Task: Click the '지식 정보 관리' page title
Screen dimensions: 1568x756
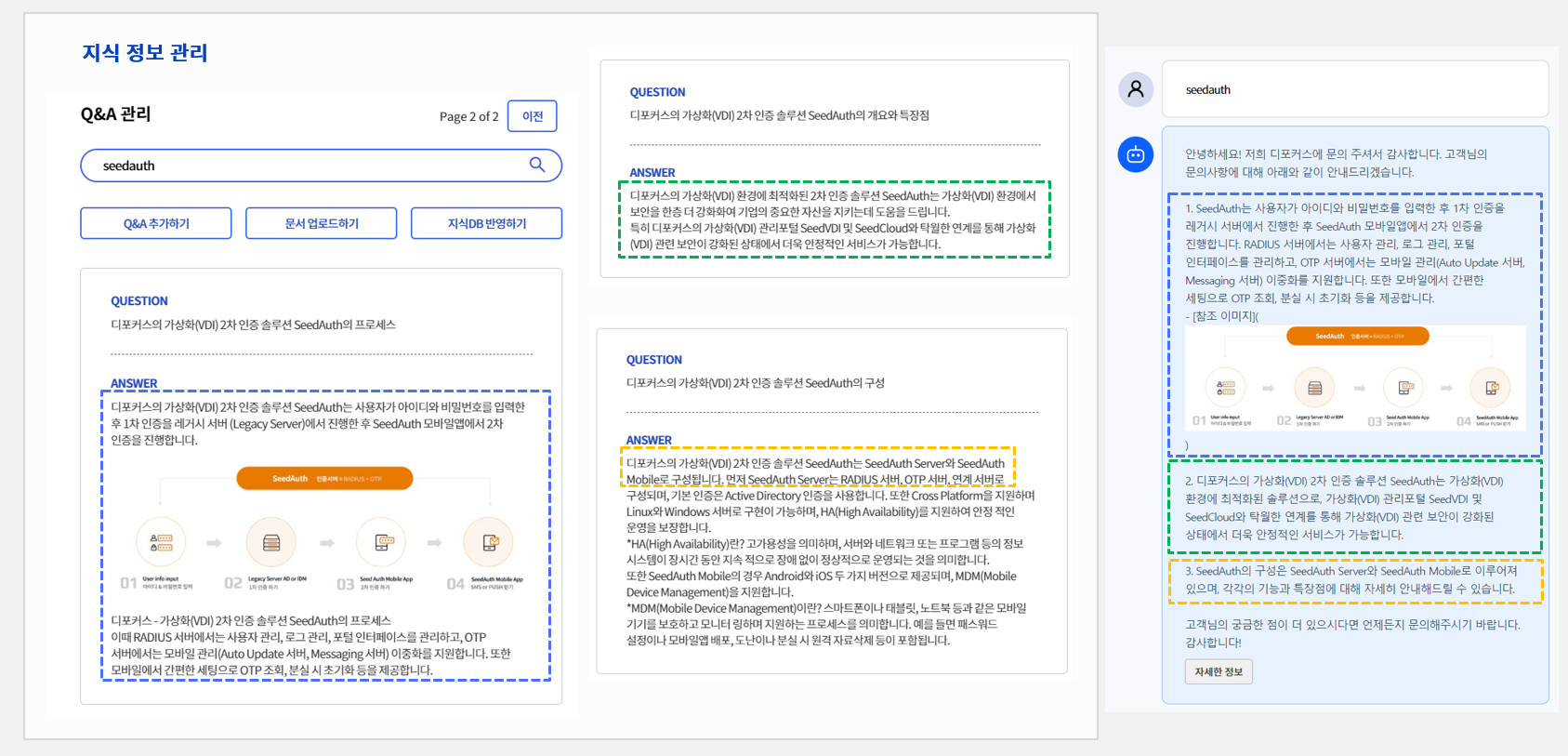Action: (x=145, y=52)
